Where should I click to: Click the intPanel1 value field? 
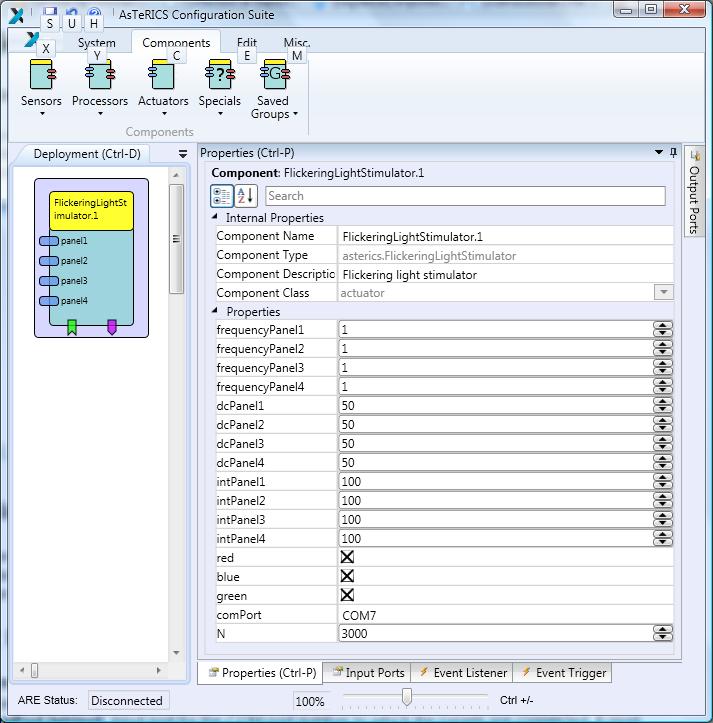[496, 481]
